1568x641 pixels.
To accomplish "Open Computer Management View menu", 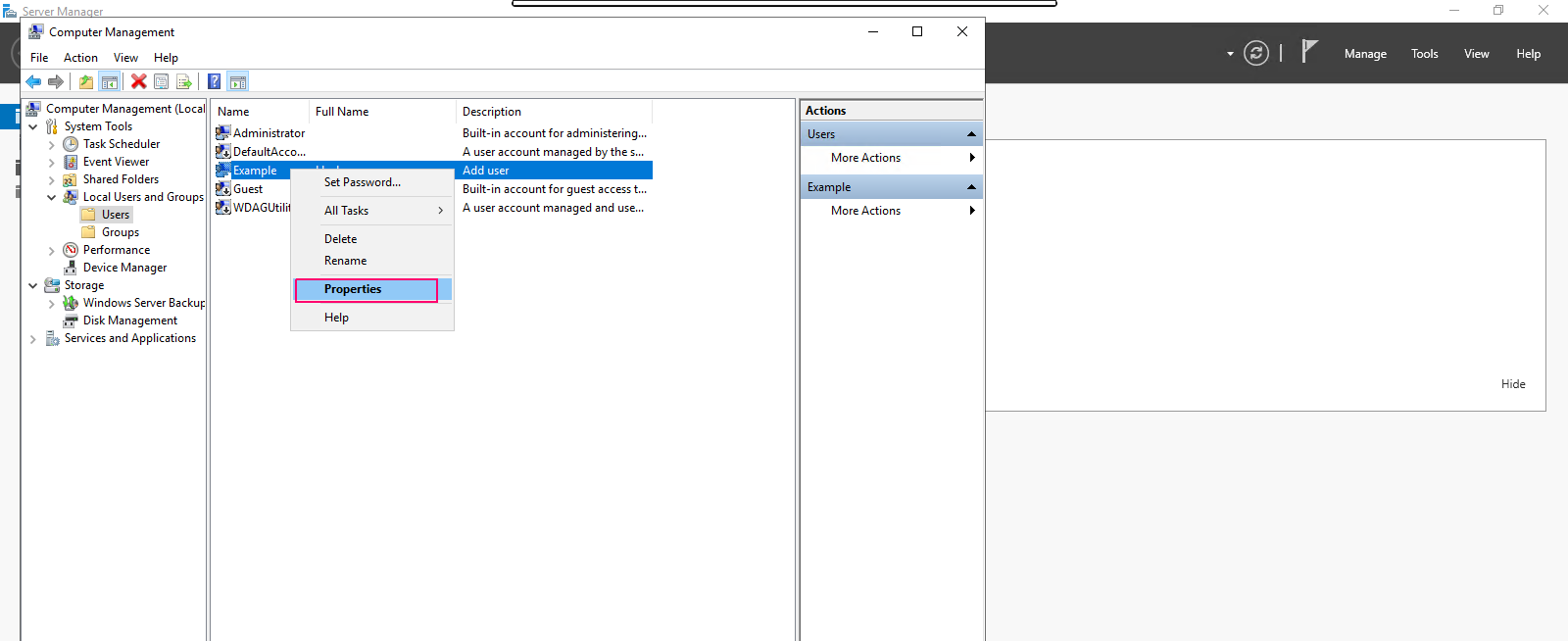I will [125, 58].
